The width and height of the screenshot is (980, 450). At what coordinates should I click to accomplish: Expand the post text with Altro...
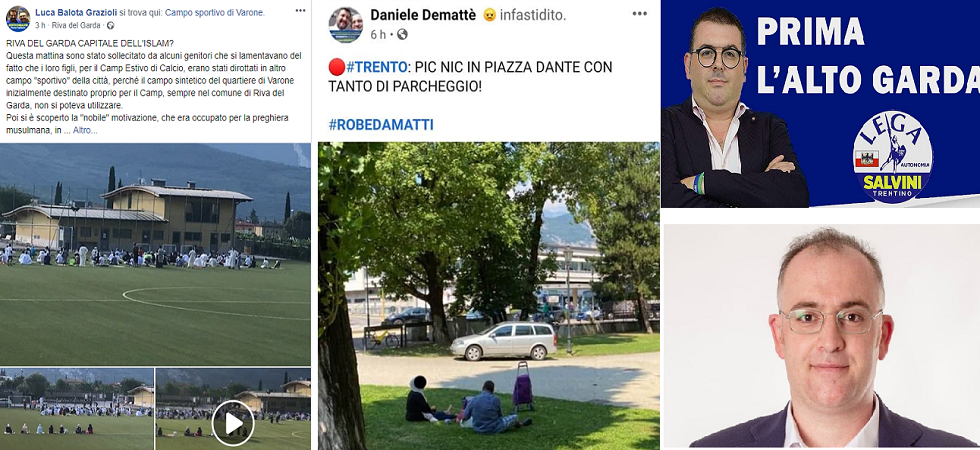point(85,130)
